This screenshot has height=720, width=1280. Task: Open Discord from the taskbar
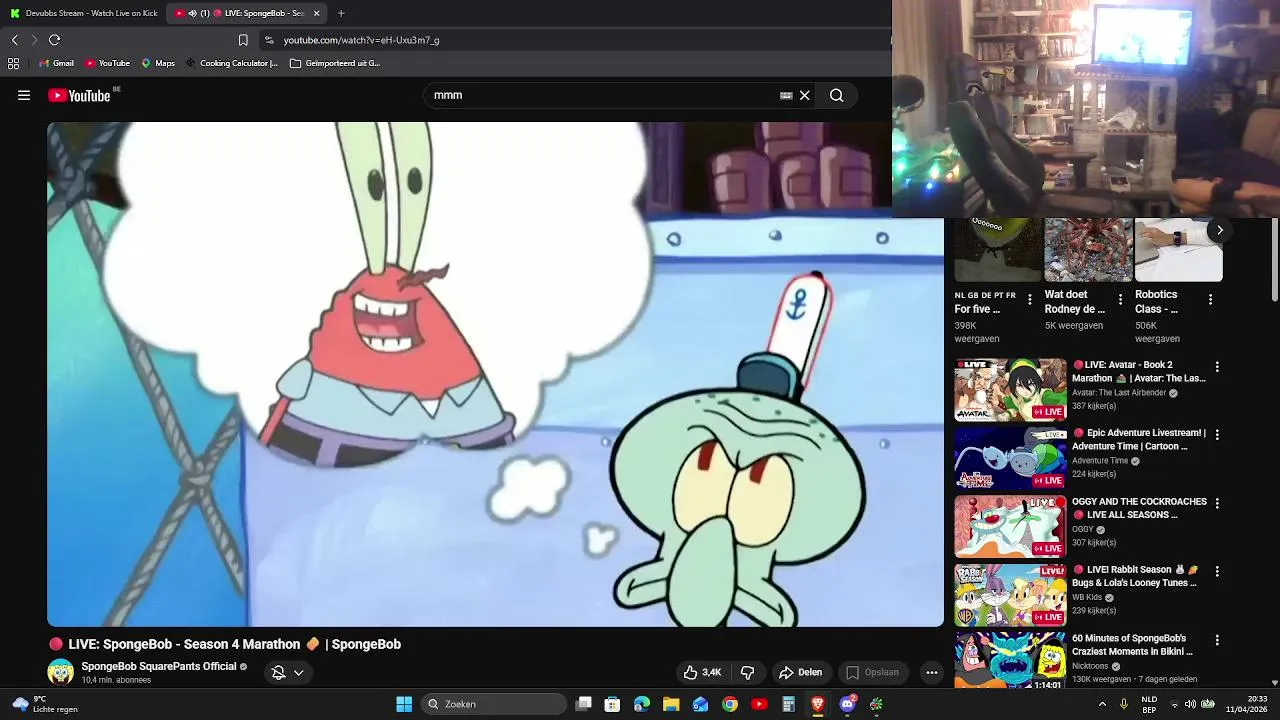(x=848, y=704)
